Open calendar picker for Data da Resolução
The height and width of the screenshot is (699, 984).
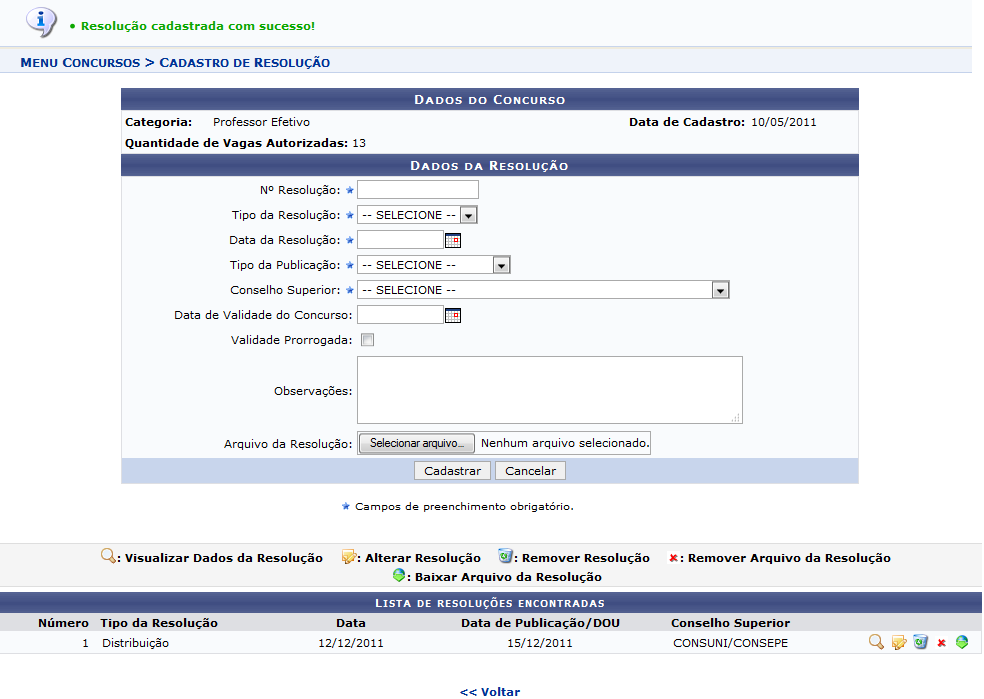pos(453,240)
